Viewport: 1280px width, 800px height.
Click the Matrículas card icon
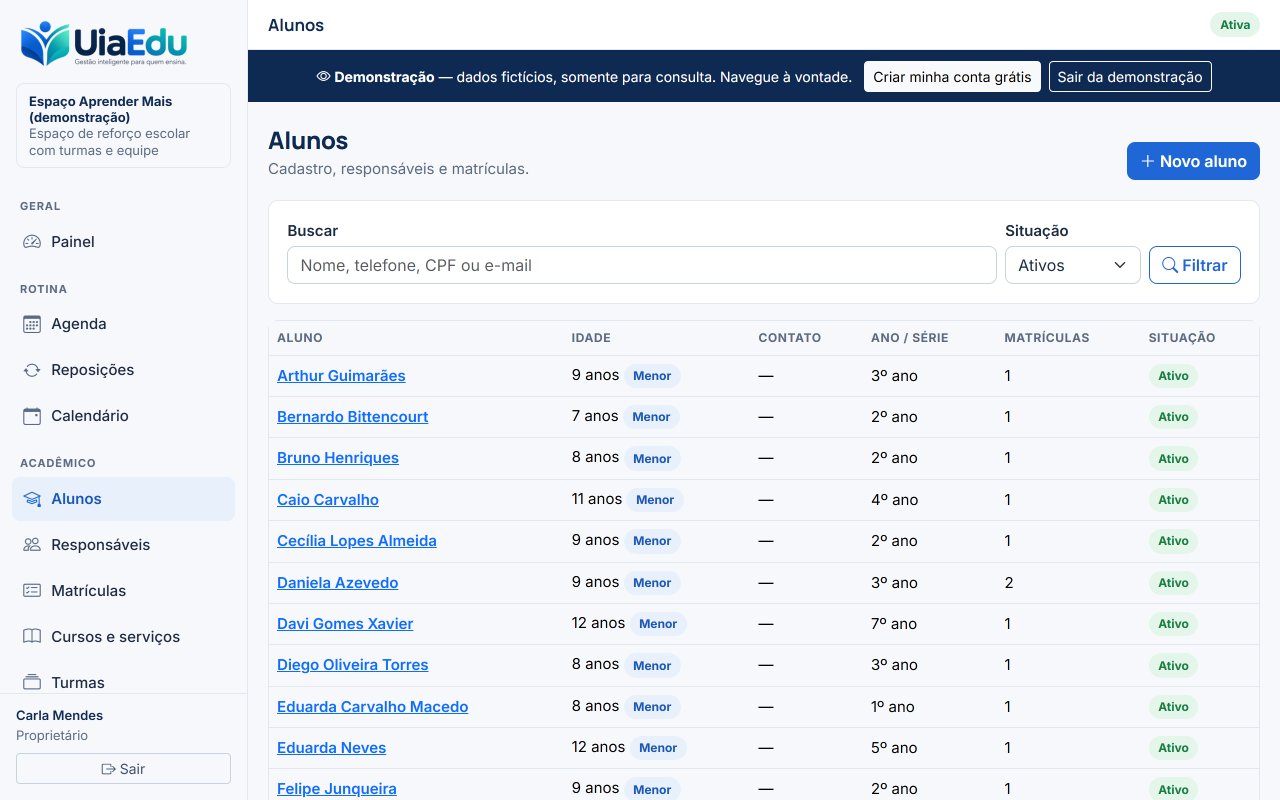tap(32, 591)
